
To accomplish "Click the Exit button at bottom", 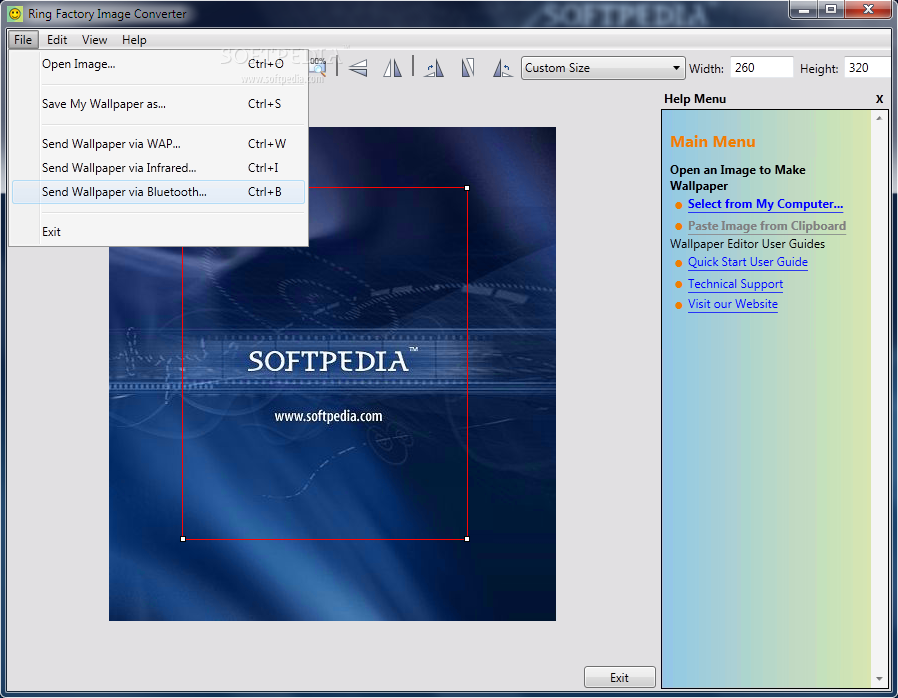I will (620, 677).
